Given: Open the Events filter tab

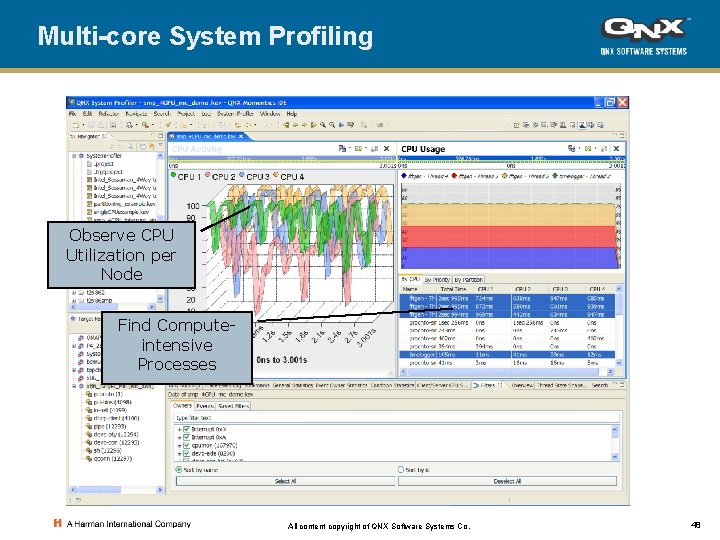Looking at the screenshot, I should [x=205, y=406].
